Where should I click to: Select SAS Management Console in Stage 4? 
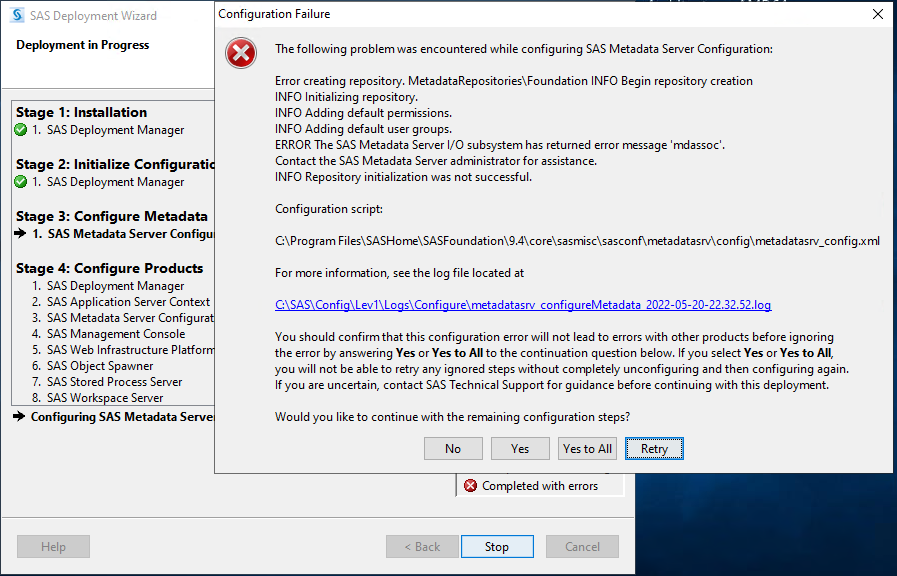tap(116, 334)
